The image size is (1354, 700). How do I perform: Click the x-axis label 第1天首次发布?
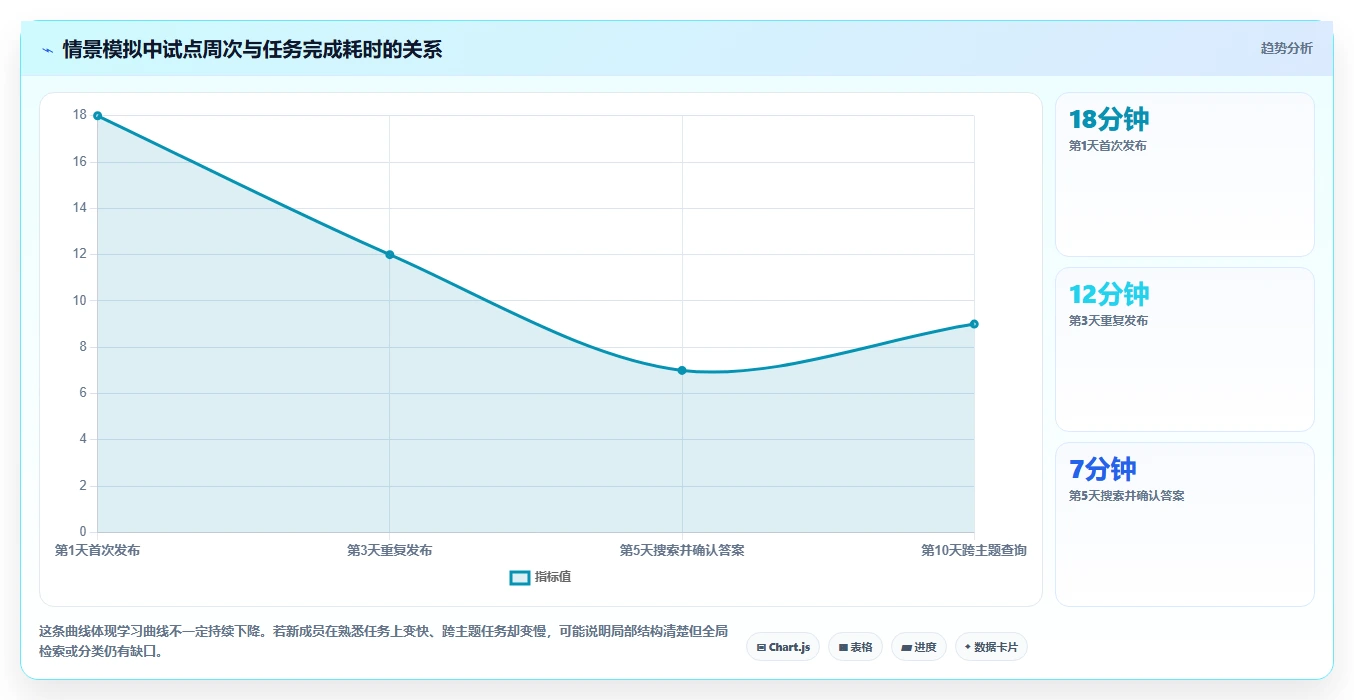97,550
